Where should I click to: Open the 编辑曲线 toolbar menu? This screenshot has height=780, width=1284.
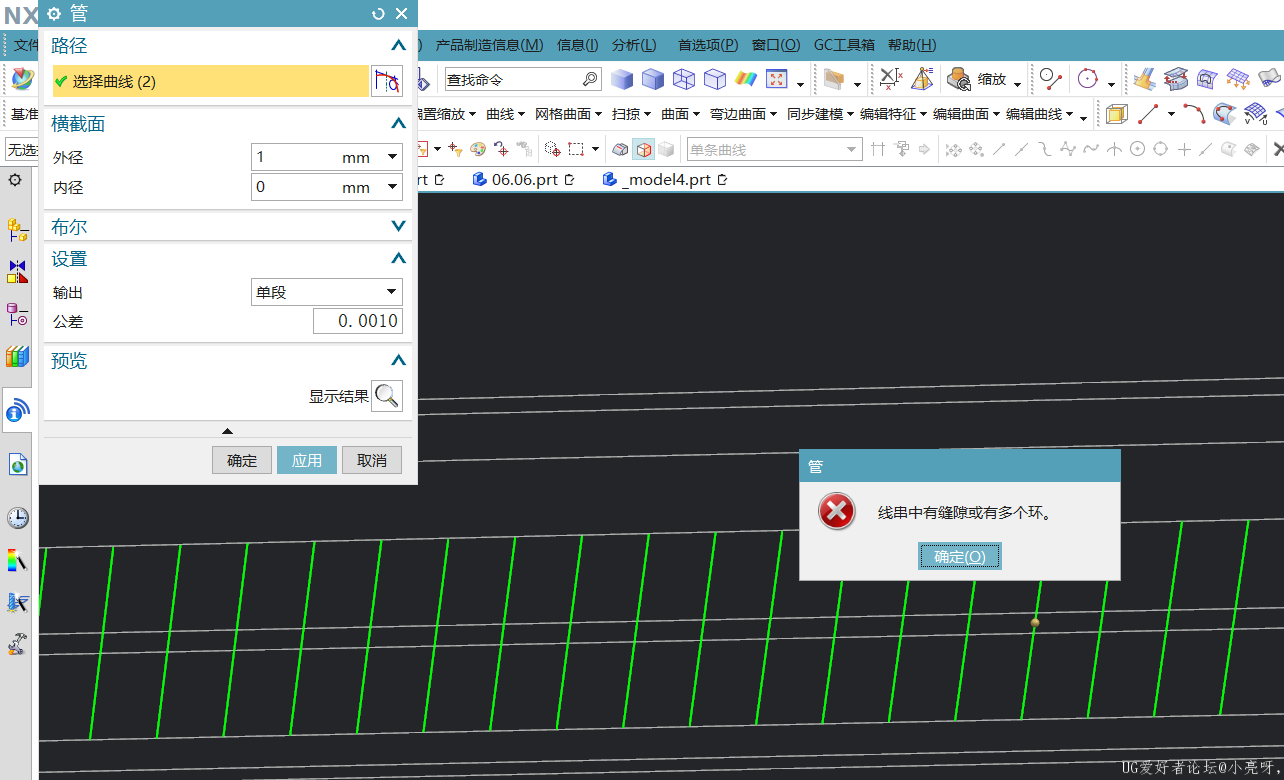click(1040, 114)
